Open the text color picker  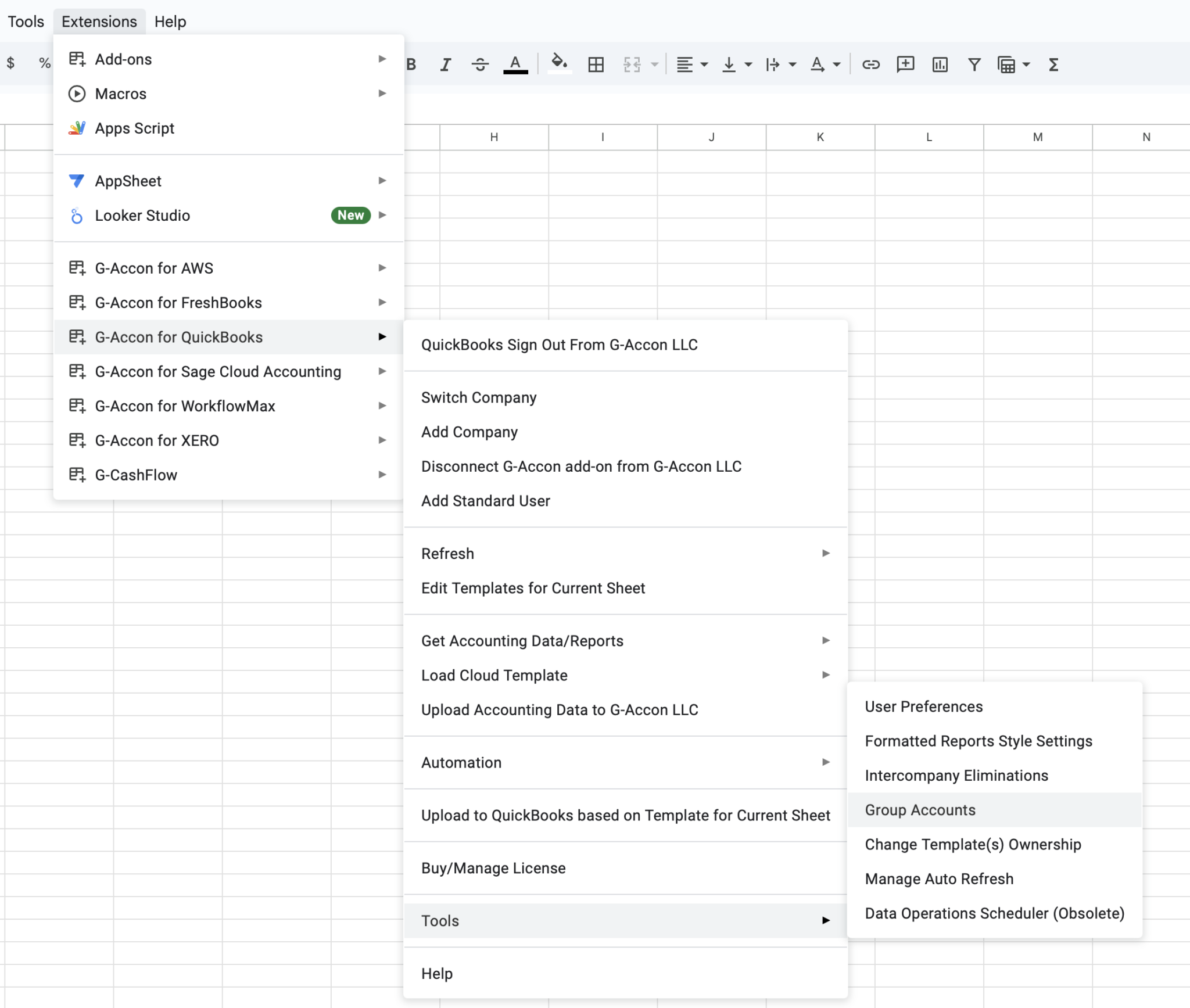pyautogui.click(x=515, y=64)
